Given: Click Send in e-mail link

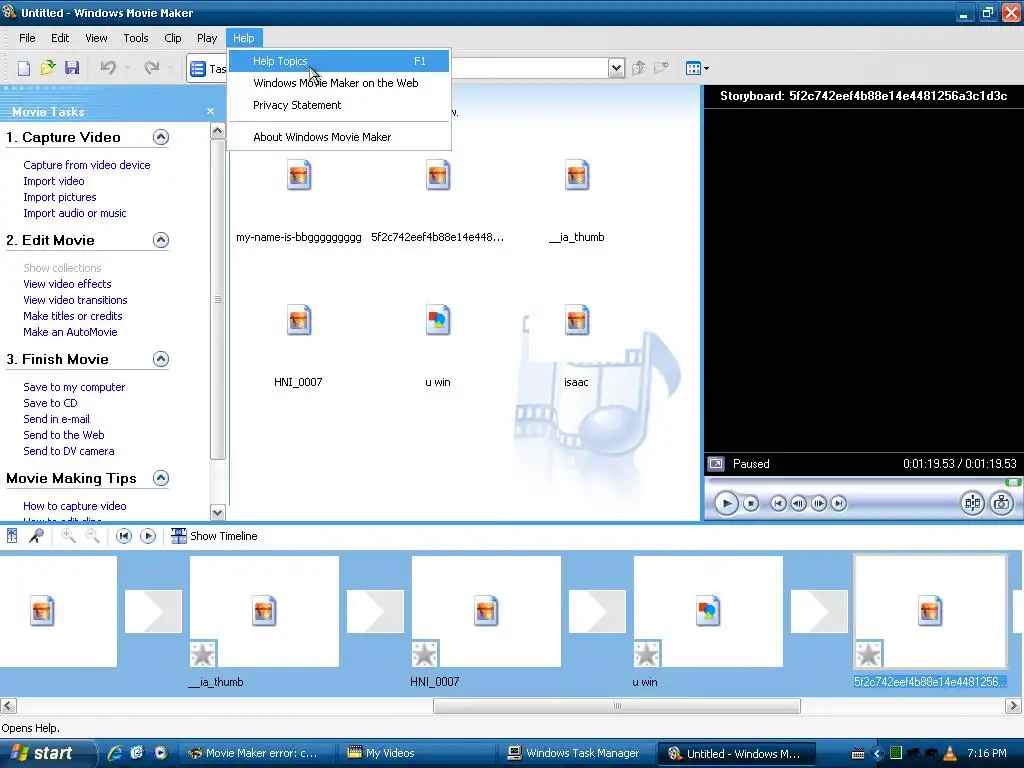Looking at the screenshot, I should tap(56, 419).
